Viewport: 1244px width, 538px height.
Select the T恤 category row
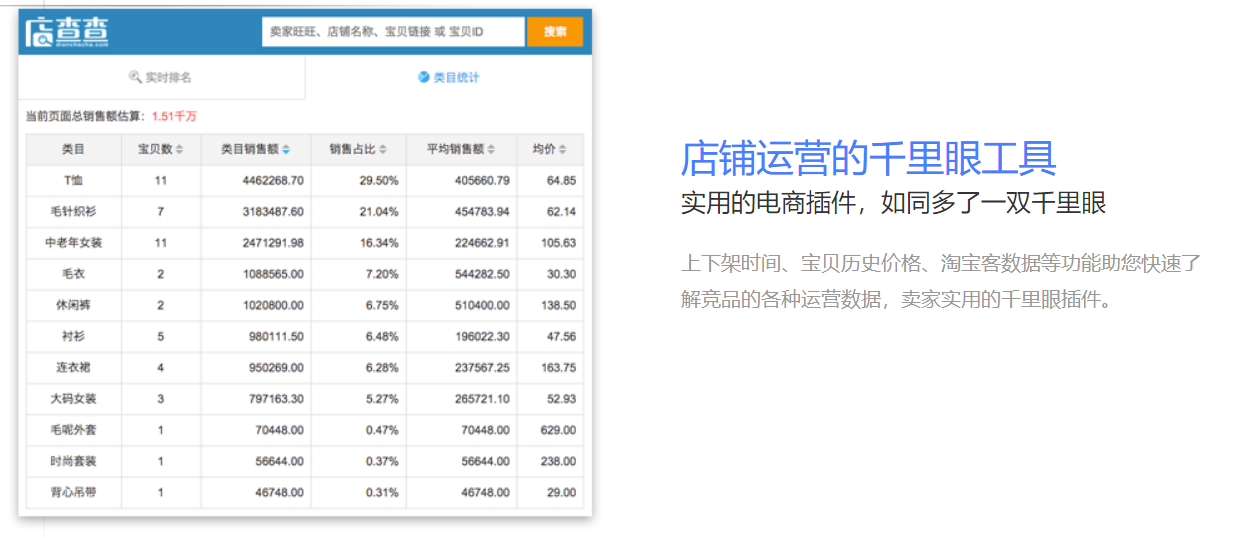pos(304,181)
